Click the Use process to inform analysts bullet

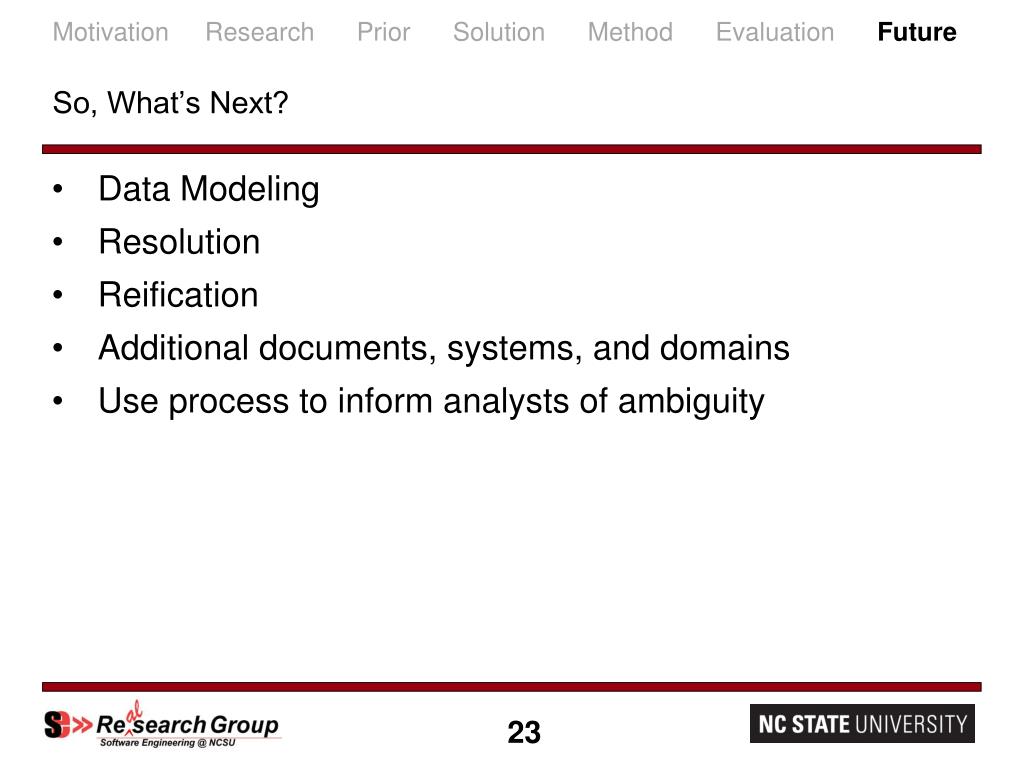431,401
